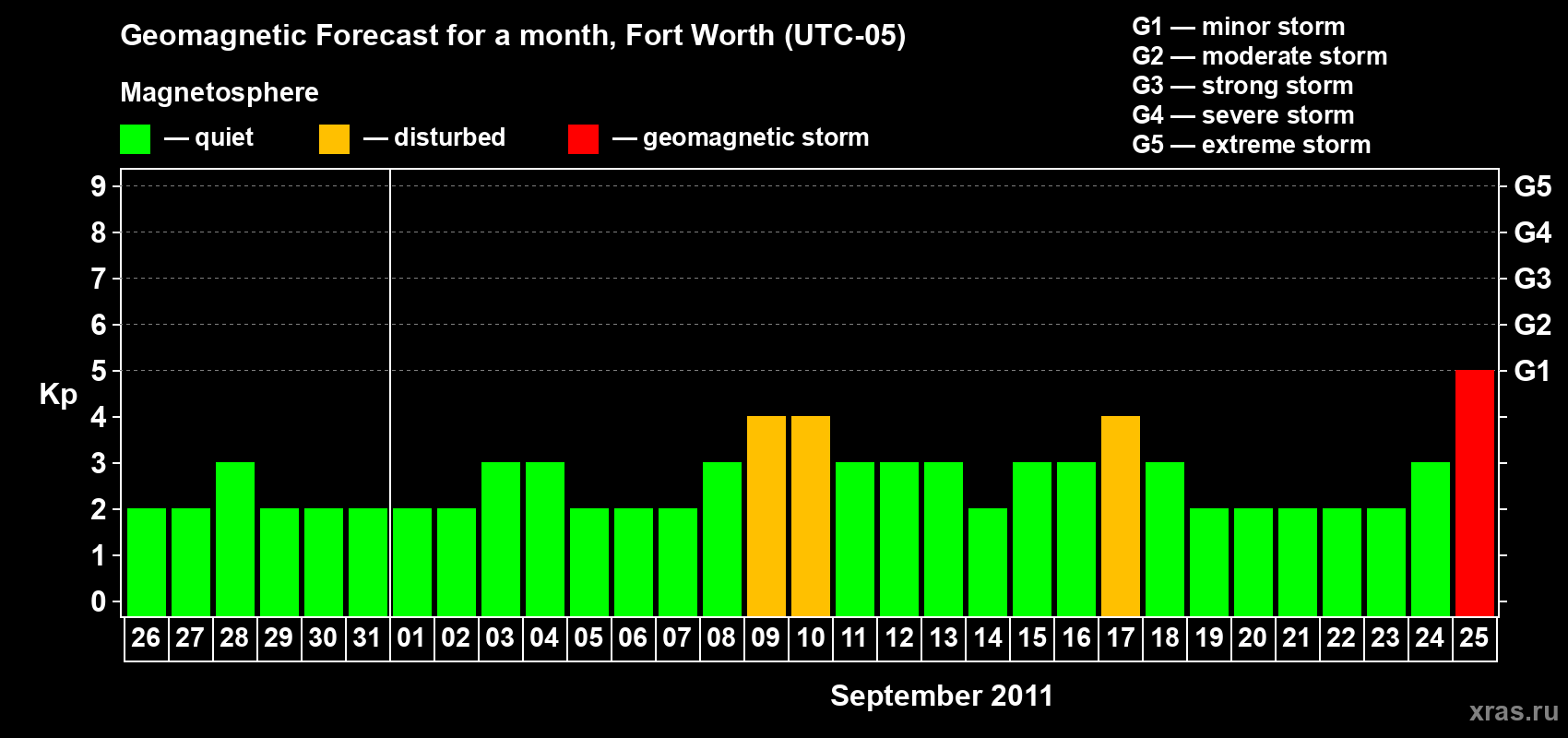Click date label 01 on x-axis
Screen dimensions: 1568x738
411,638
